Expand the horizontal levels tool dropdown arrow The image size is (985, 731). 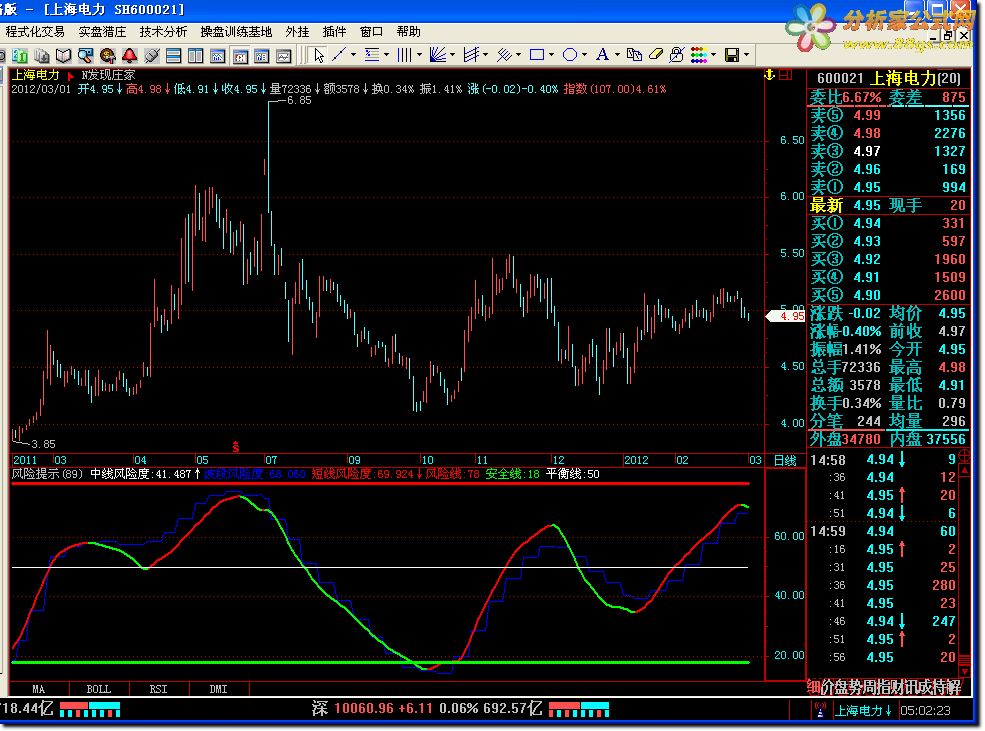tap(386, 55)
